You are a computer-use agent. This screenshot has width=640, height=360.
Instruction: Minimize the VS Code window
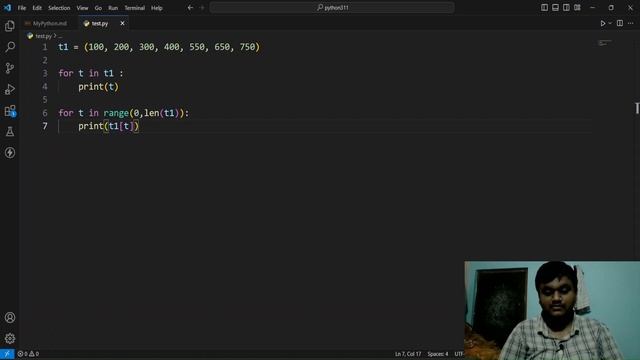(x=592, y=7)
